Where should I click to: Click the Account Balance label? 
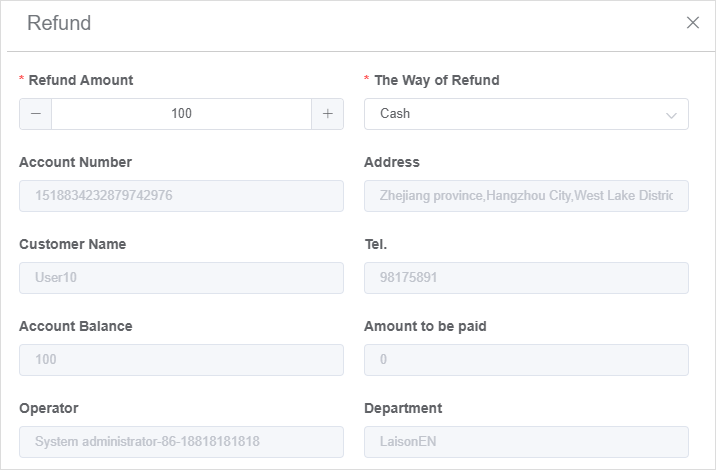click(x=76, y=326)
